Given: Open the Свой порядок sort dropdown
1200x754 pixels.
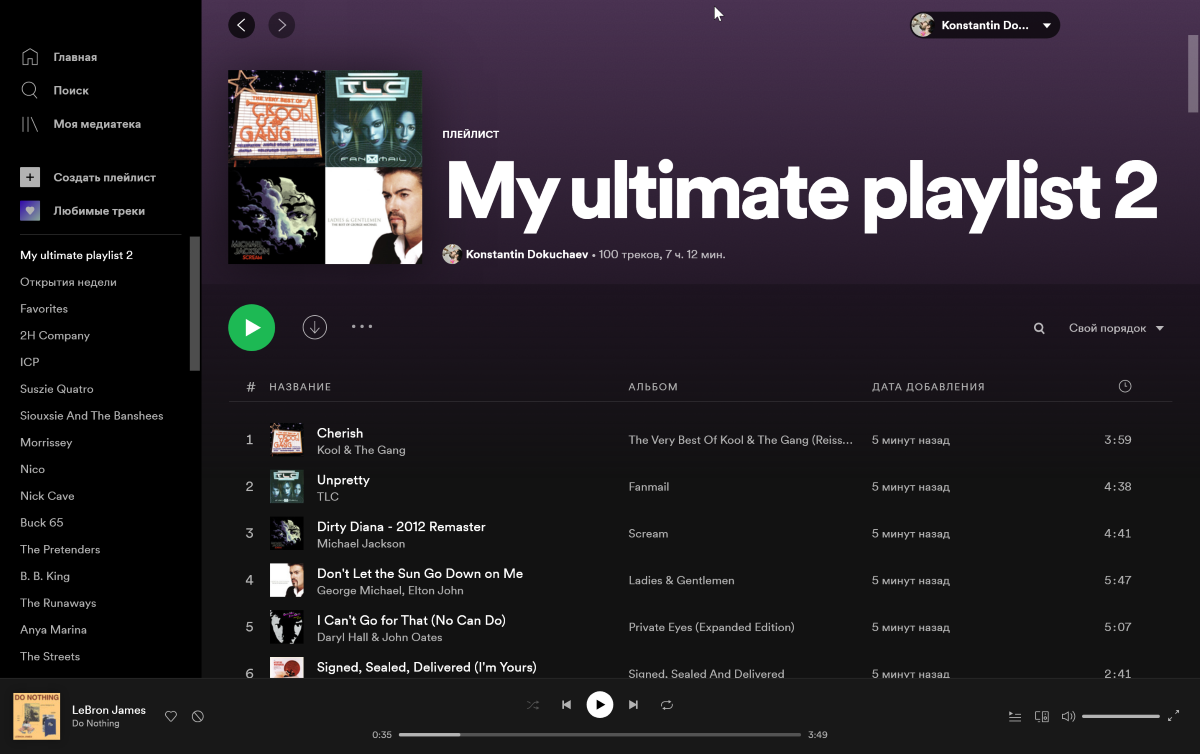Looking at the screenshot, I should tap(1116, 328).
